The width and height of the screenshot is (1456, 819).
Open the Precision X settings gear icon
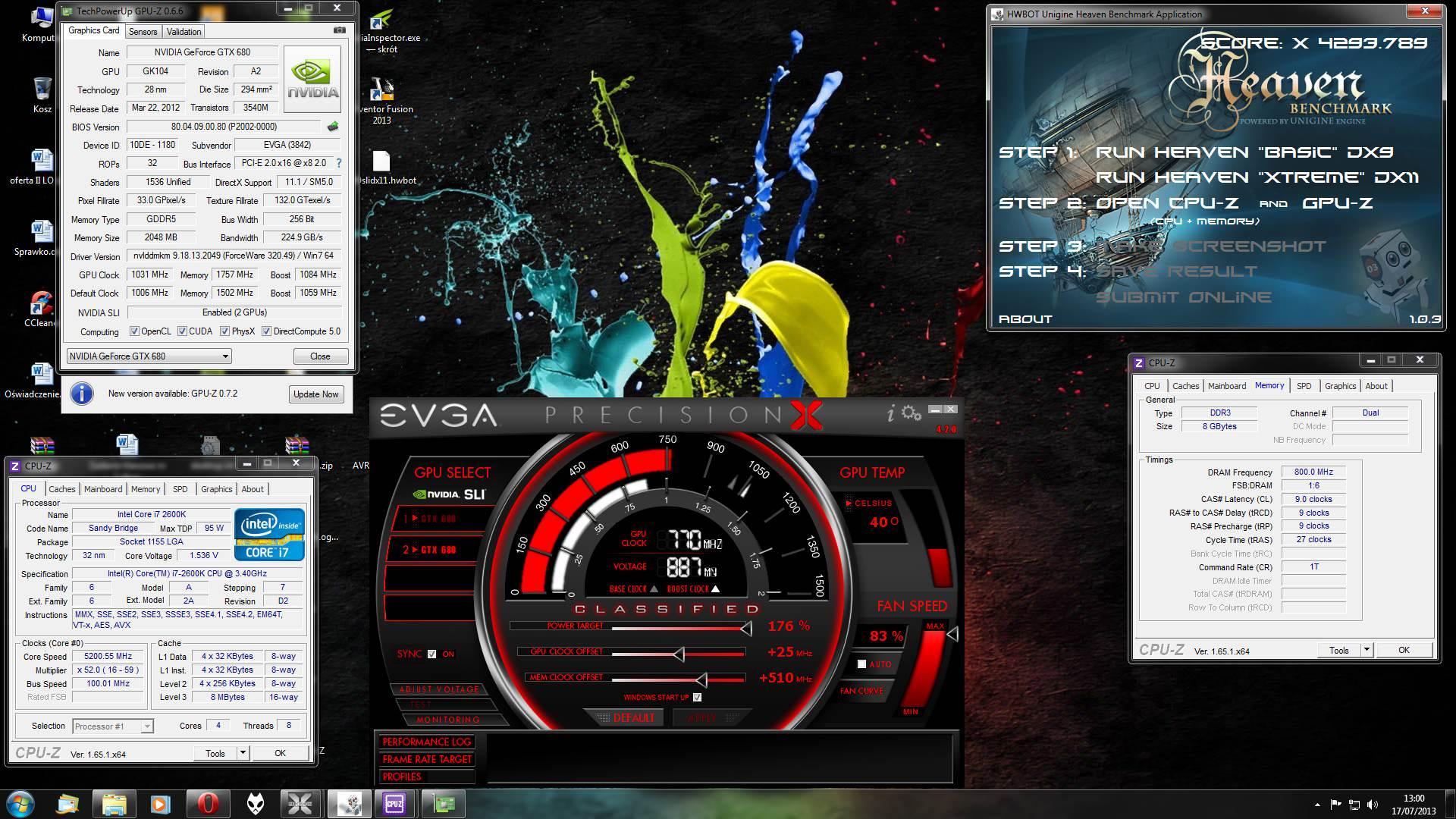(912, 413)
